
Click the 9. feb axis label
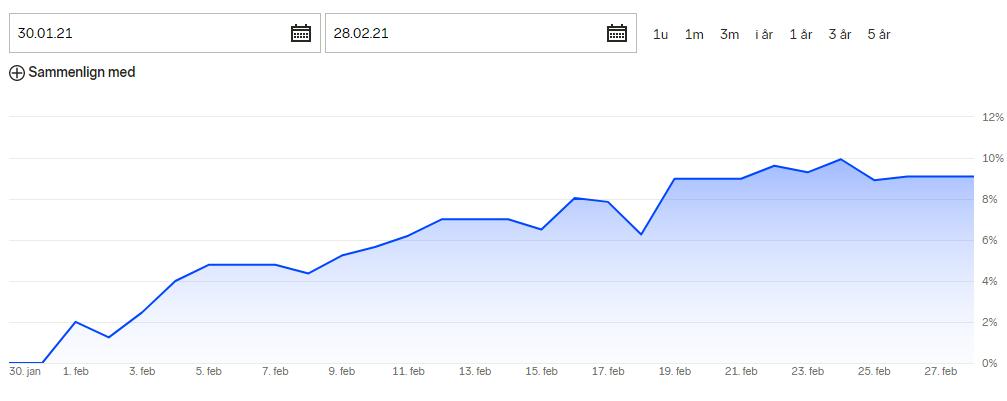[342, 371]
